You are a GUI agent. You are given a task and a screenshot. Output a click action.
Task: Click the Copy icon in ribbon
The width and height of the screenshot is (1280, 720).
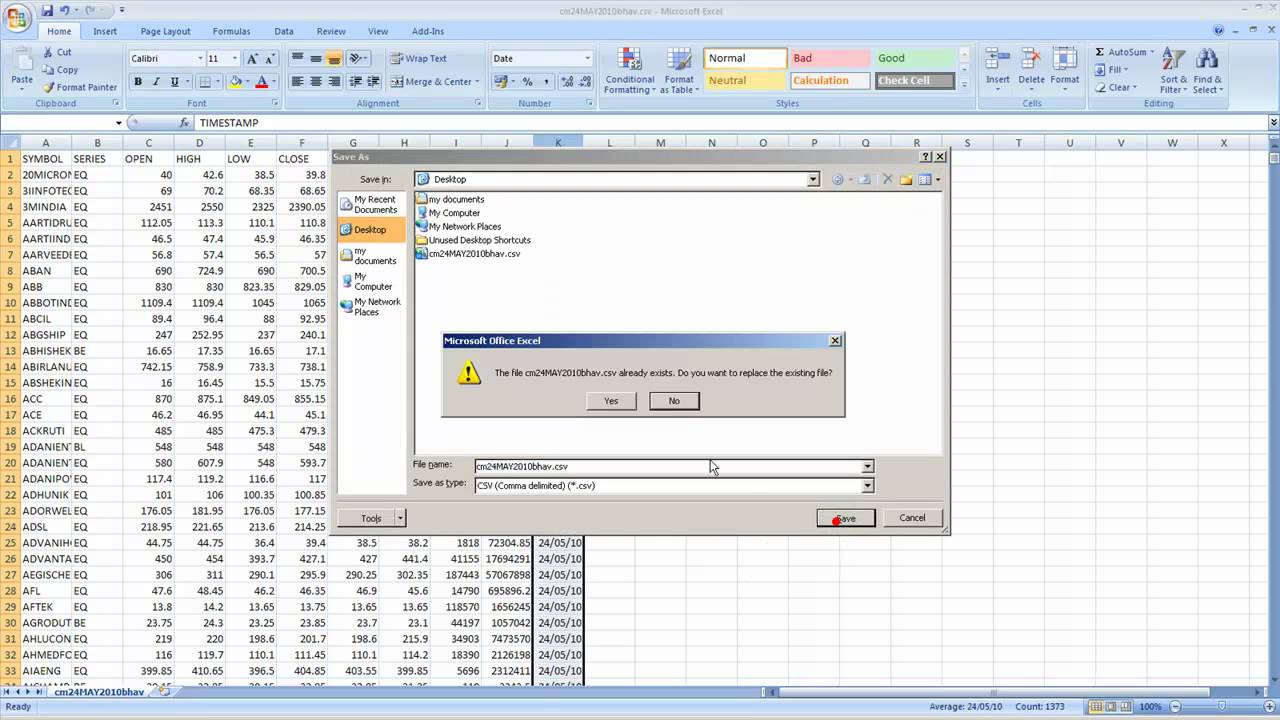(x=48, y=70)
